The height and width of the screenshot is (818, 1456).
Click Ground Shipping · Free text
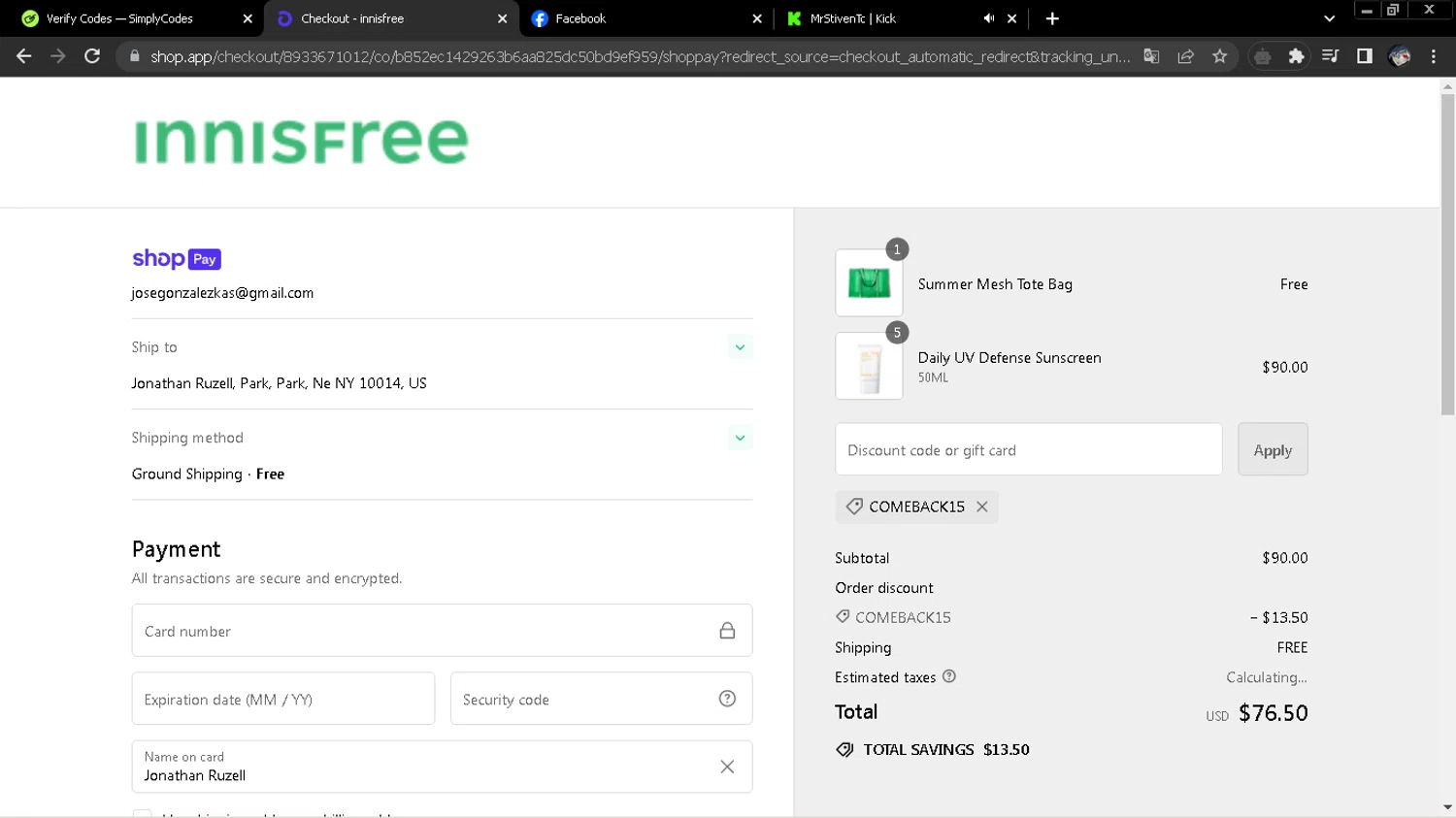pyautogui.click(x=208, y=474)
